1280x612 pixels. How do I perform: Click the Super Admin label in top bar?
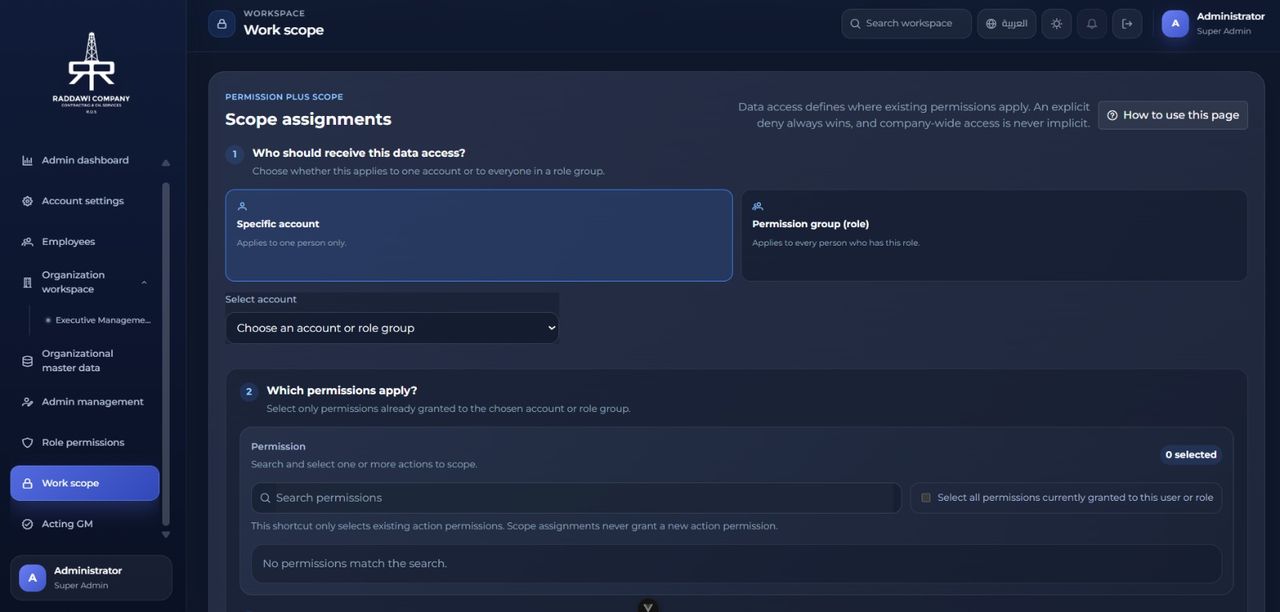1224,31
